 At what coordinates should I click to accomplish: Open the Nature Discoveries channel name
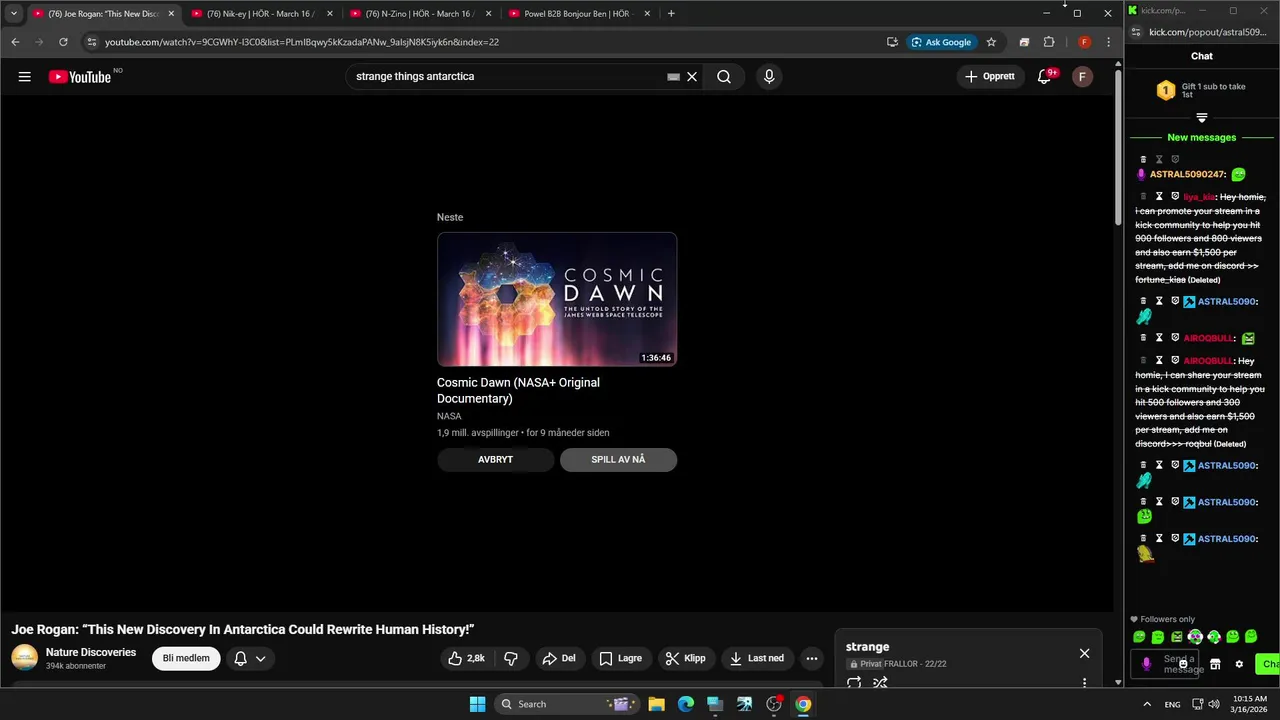91,652
